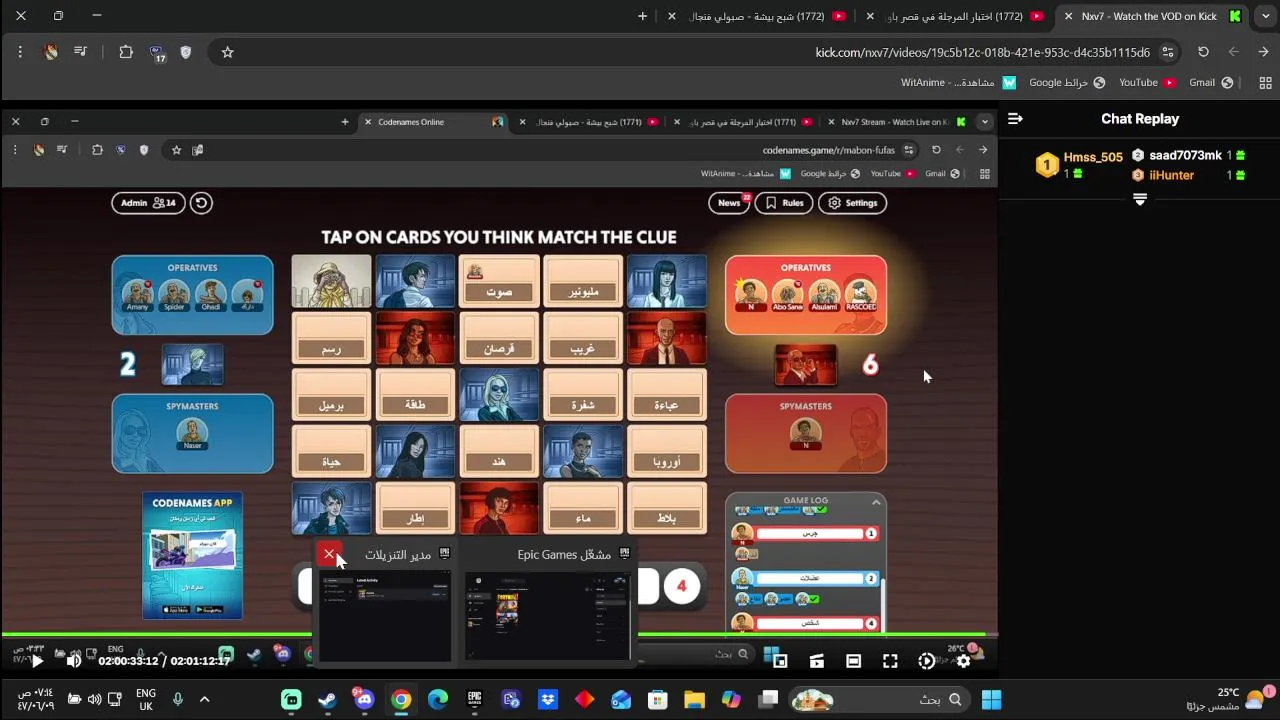Open Task View on taskbar

pyautogui.click(x=768, y=699)
